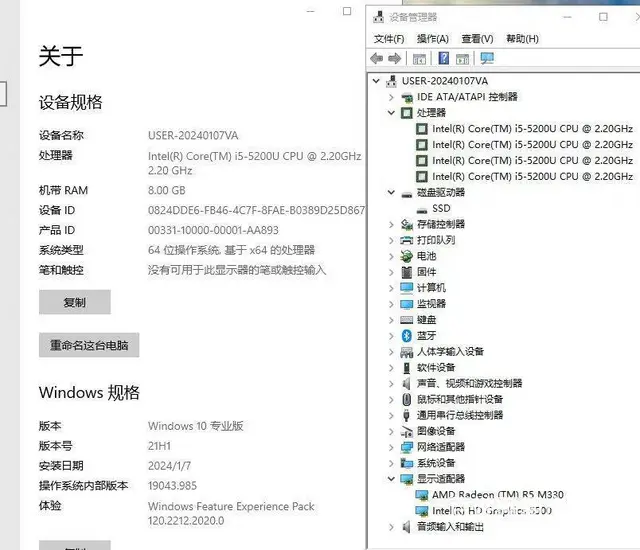Image resolution: width=640 pixels, height=550 pixels.
Task: Click the action pane toolbar icon beside Help
Action: pos(462,59)
